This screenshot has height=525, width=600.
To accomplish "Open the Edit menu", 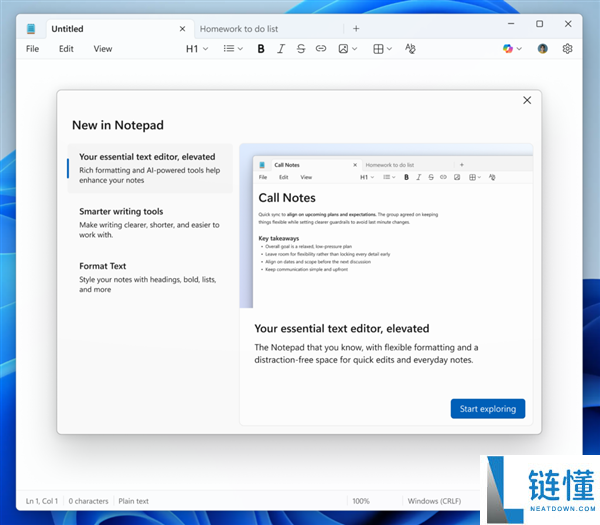I will 66,49.
